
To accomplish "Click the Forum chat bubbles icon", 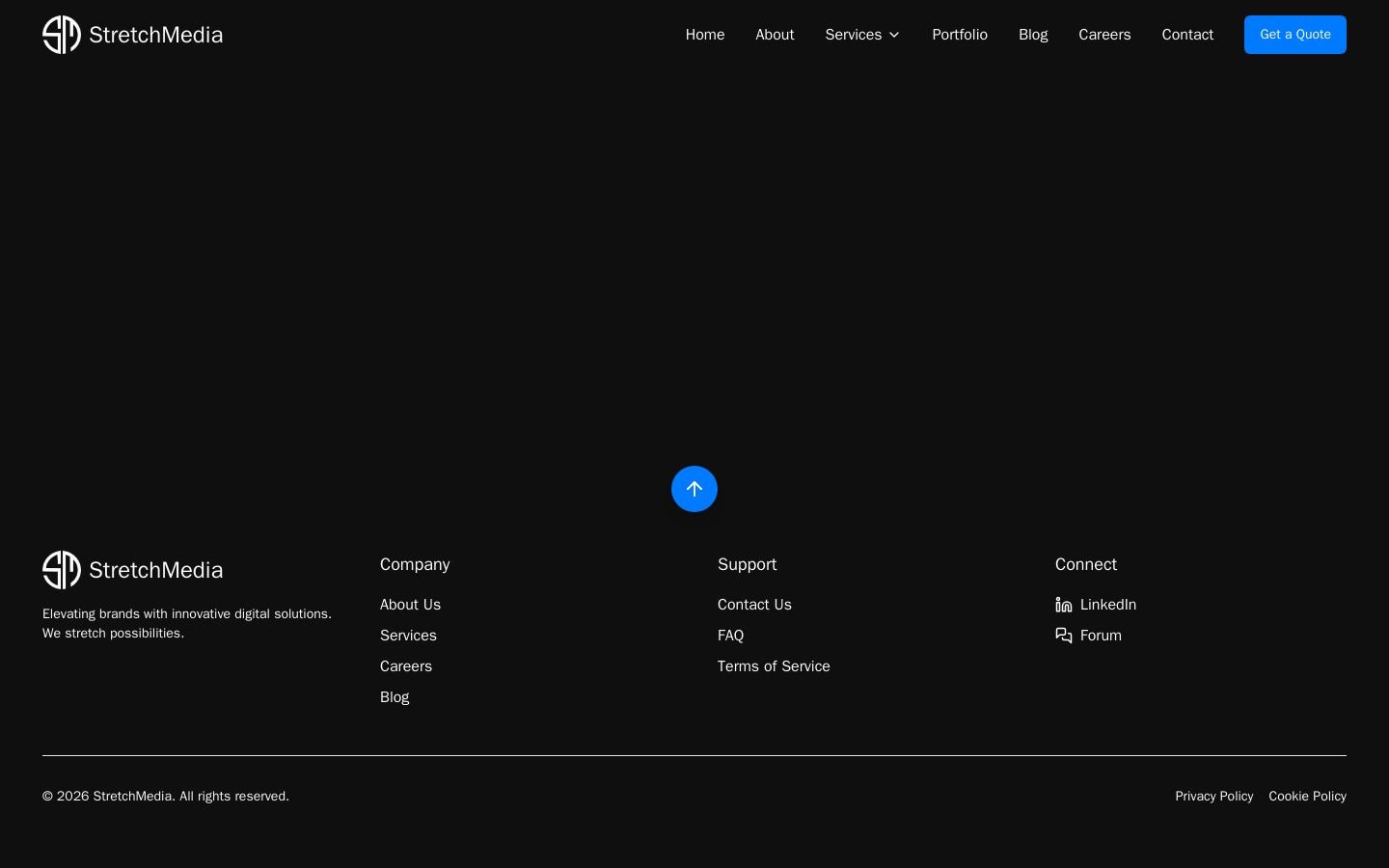I will 1064,636.
